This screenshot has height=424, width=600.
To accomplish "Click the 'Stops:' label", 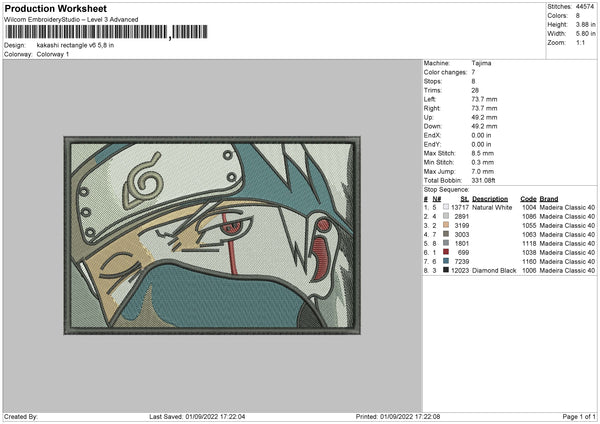I will [x=433, y=81].
